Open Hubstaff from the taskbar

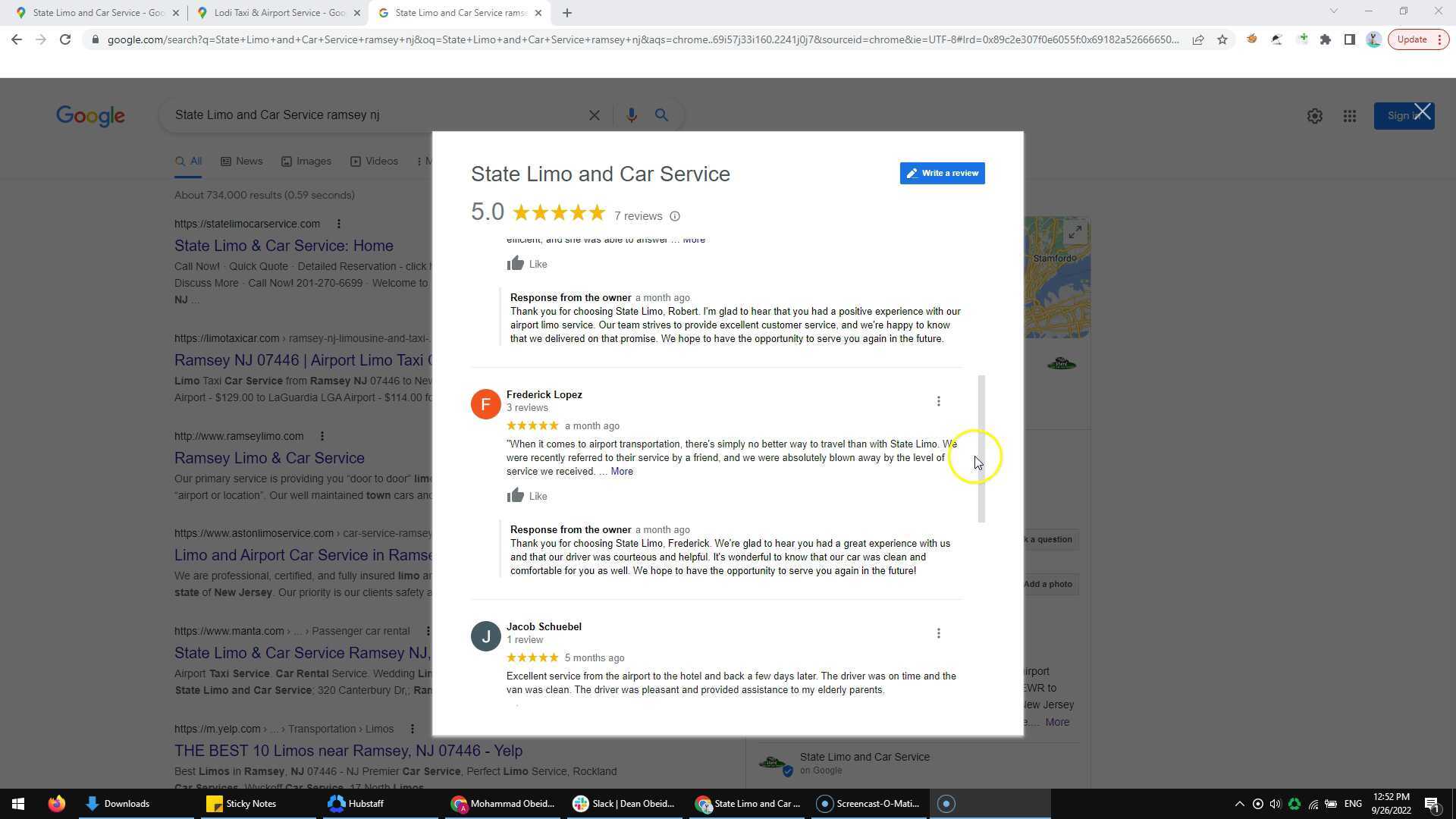356,803
